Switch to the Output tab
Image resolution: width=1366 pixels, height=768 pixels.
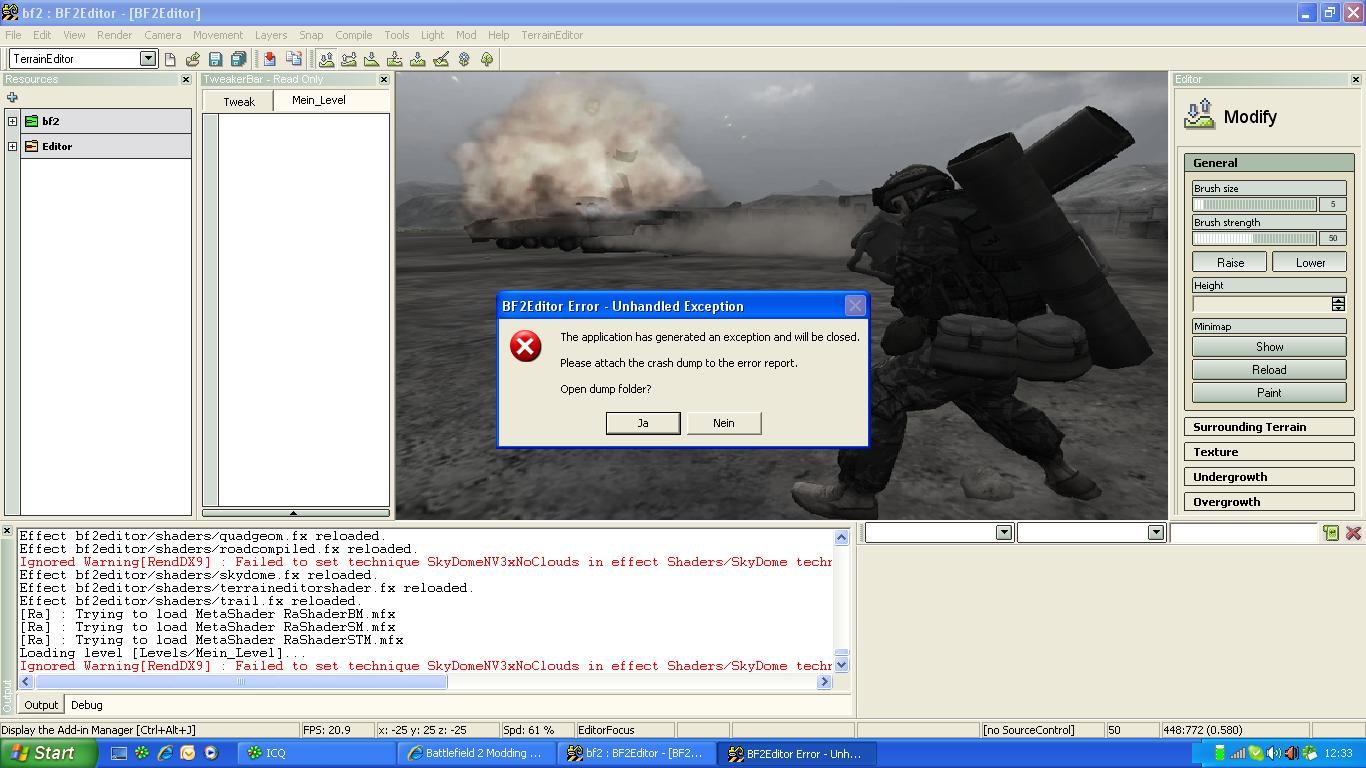(41, 705)
